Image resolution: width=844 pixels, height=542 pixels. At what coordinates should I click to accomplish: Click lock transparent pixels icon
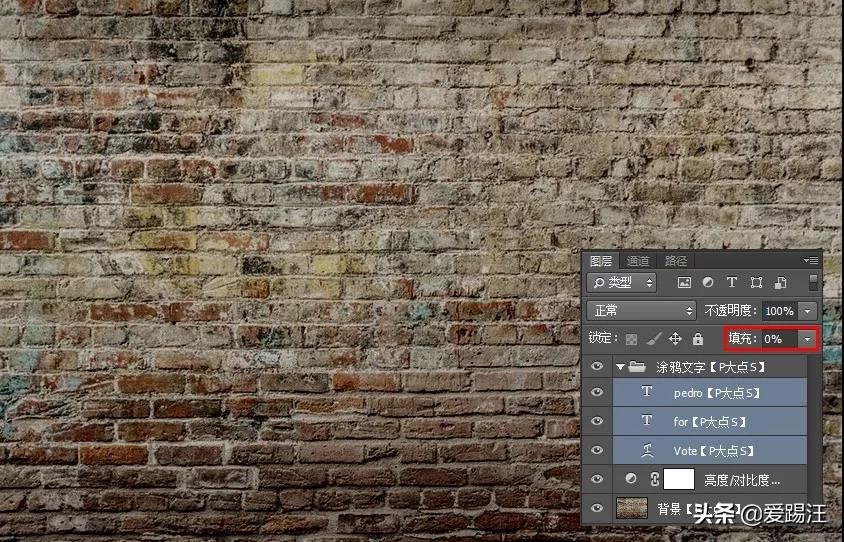(632, 339)
